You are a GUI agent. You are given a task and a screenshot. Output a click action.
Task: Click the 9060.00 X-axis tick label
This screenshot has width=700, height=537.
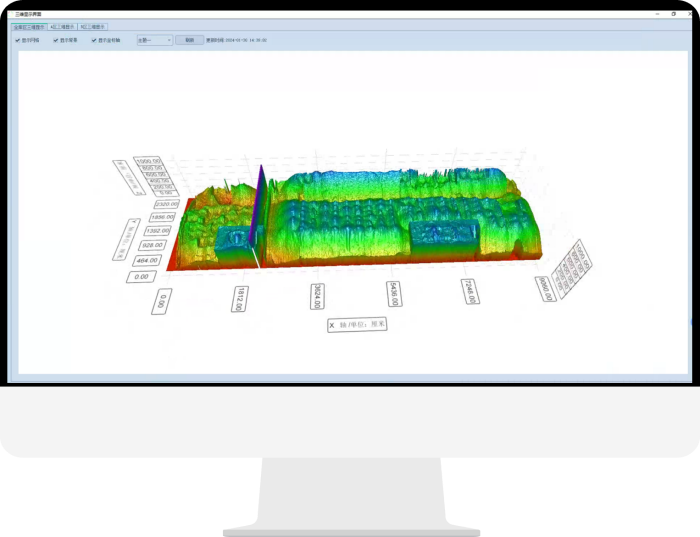pyautogui.click(x=545, y=287)
